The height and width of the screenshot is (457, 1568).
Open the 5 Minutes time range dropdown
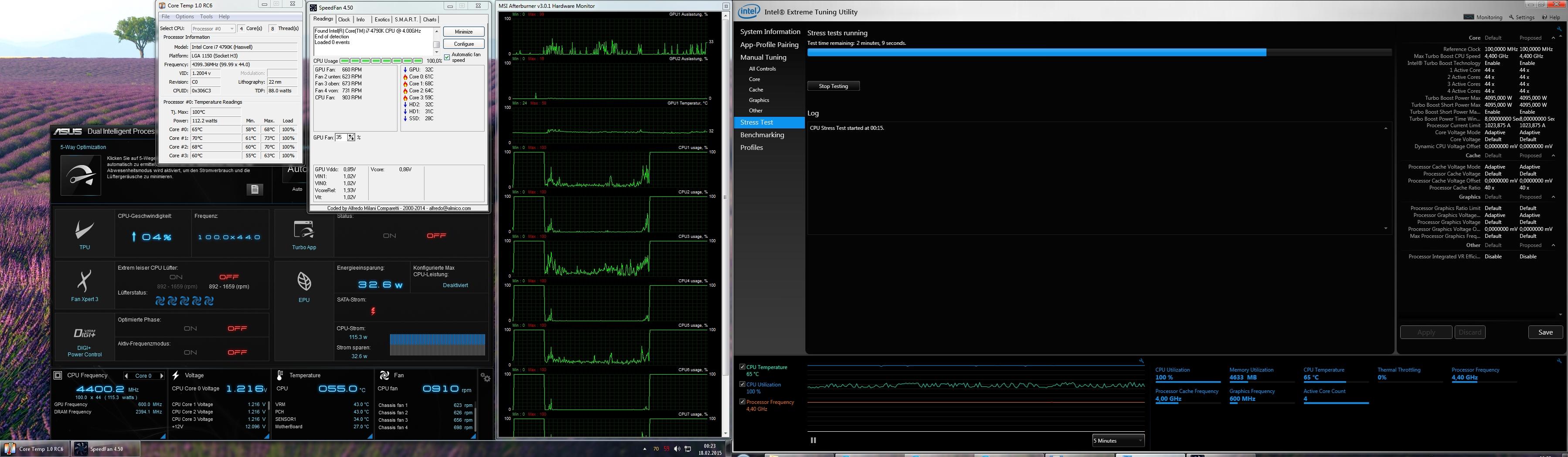click(x=1118, y=440)
